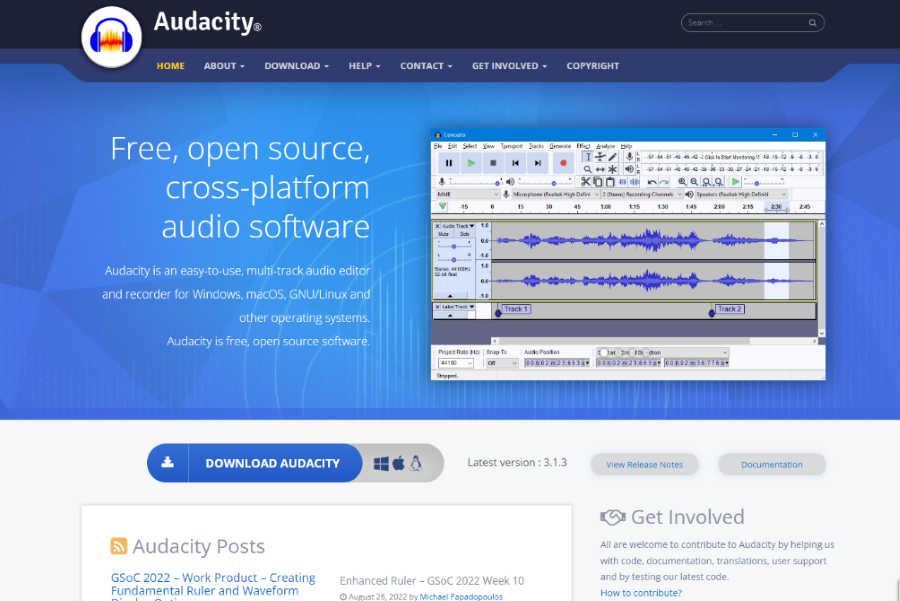Select the Draw pencil tool
900x601 pixels.
pos(612,157)
